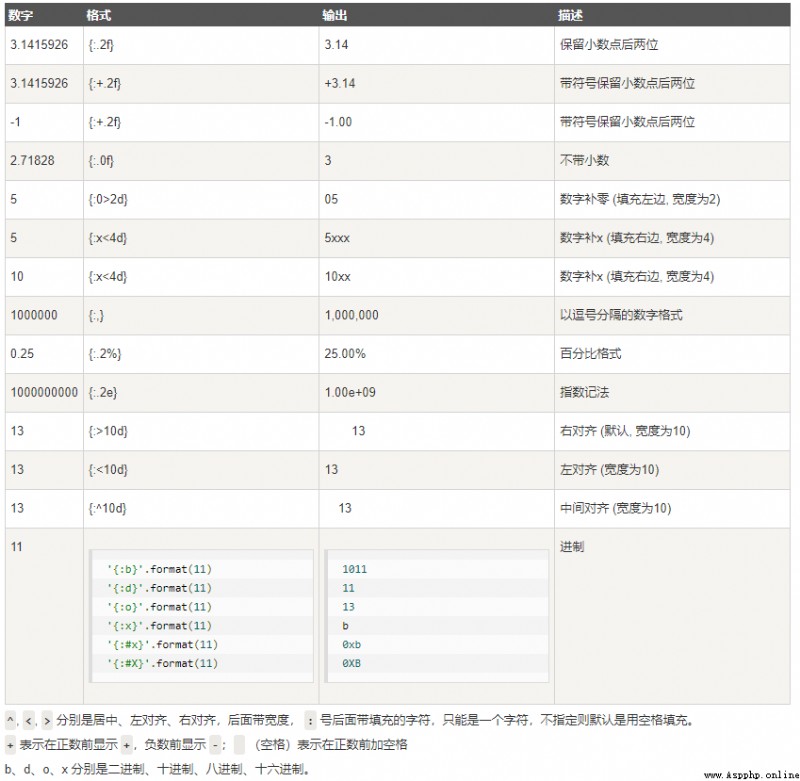Click output 1.00e+09

tap(350, 392)
